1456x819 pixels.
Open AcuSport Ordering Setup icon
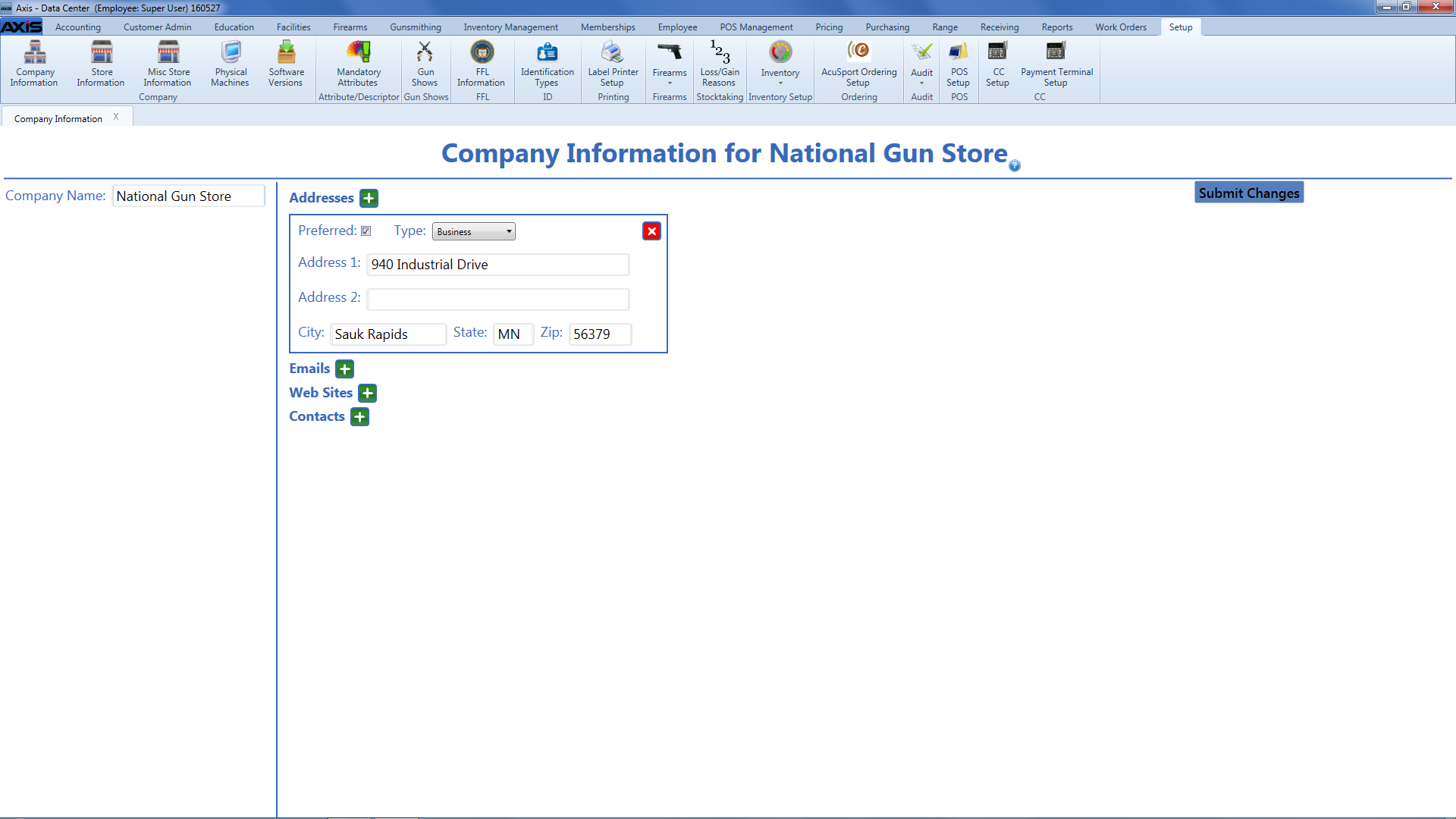(x=858, y=64)
